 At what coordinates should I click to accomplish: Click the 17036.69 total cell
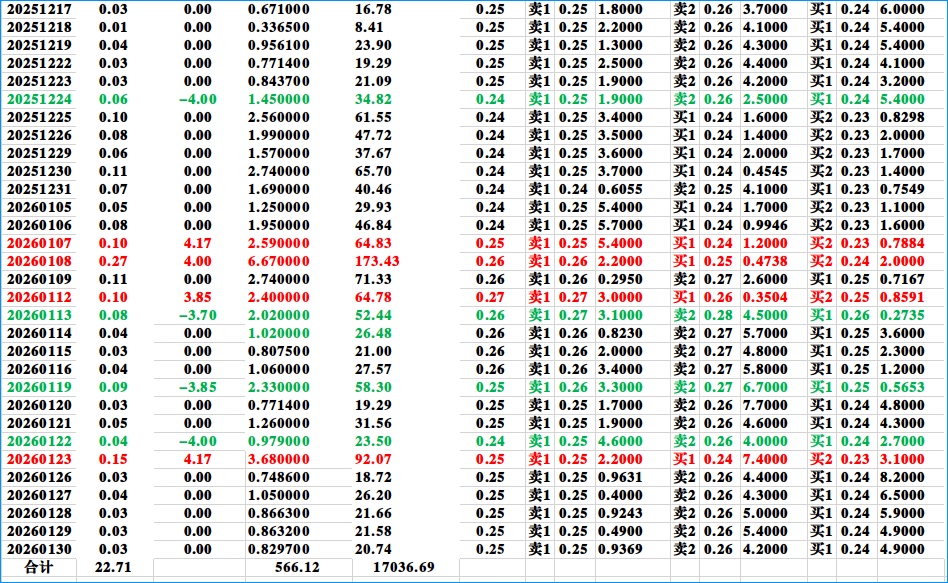point(404,567)
